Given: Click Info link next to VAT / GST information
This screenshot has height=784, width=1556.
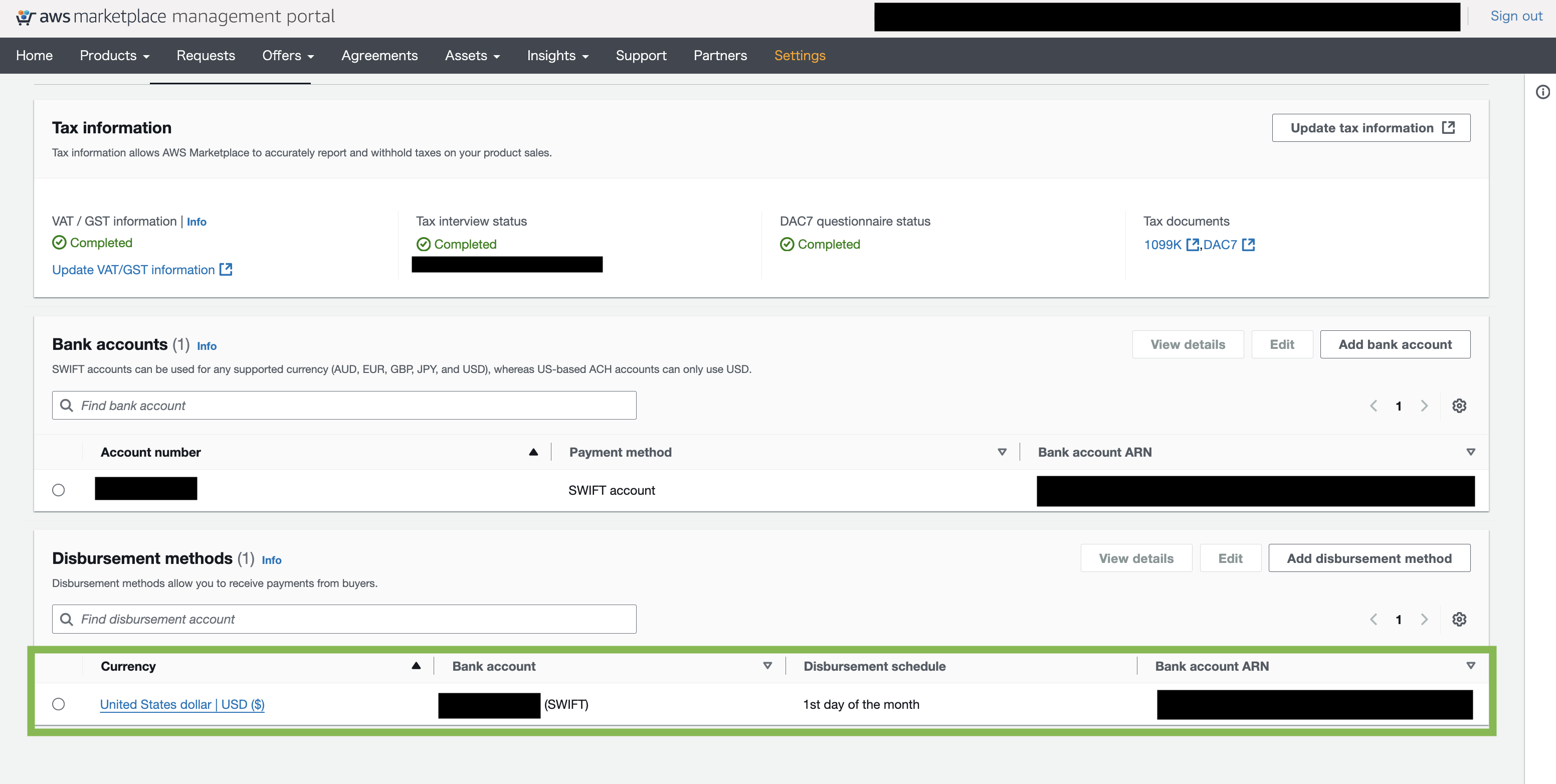Looking at the screenshot, I should [x=197, y=222].
